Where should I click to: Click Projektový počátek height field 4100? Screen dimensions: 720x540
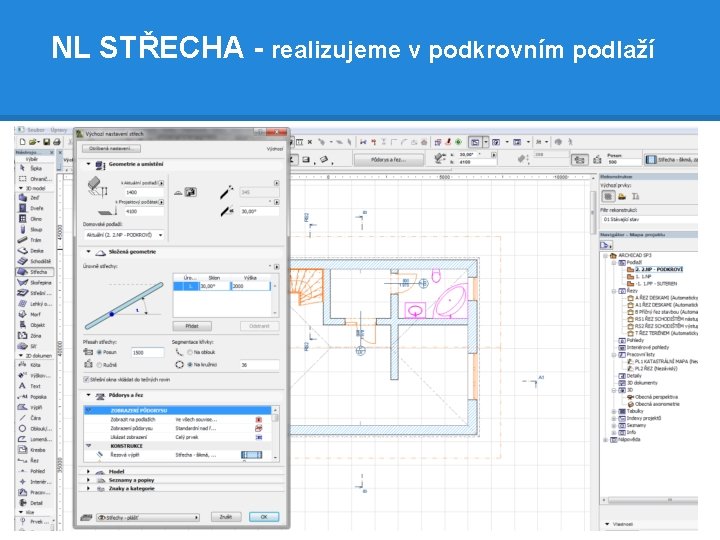[144, 212]
